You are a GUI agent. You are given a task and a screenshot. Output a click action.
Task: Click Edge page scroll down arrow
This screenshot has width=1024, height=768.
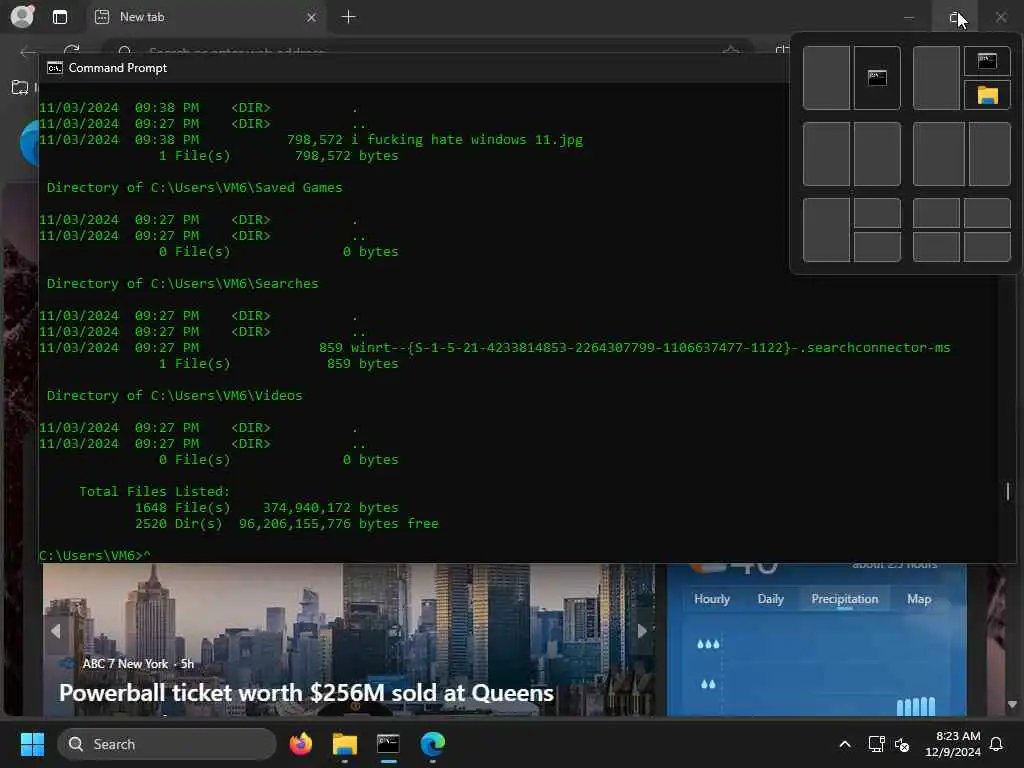click(x=1012, y=704)
